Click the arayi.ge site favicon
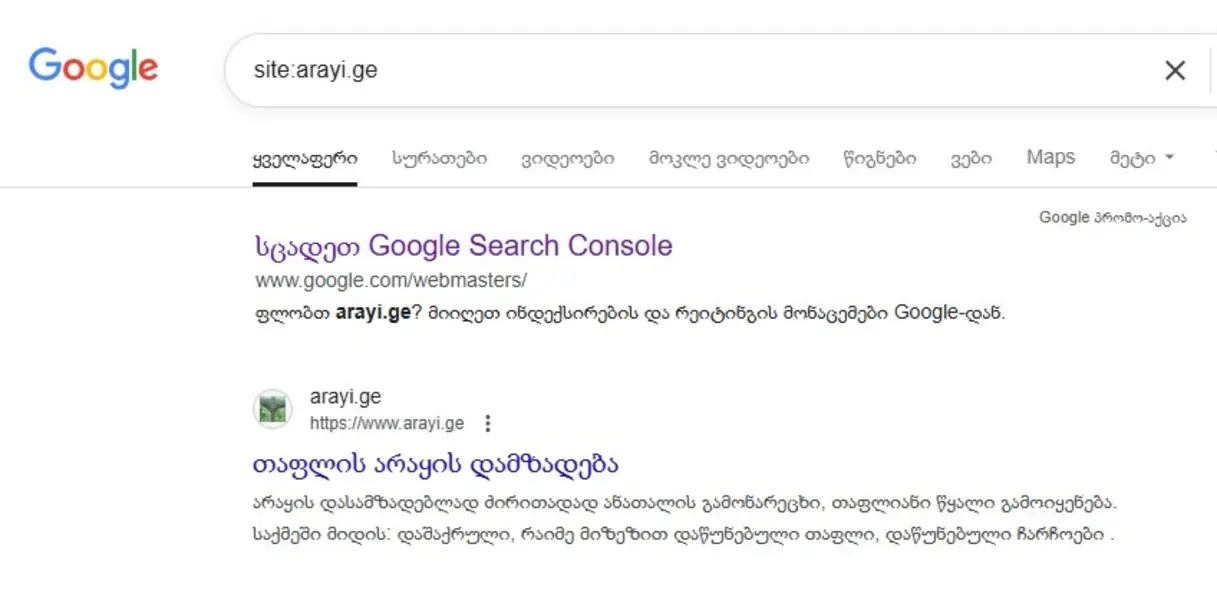This screenshot has width=1217, height=600. (x=272, y=409)
